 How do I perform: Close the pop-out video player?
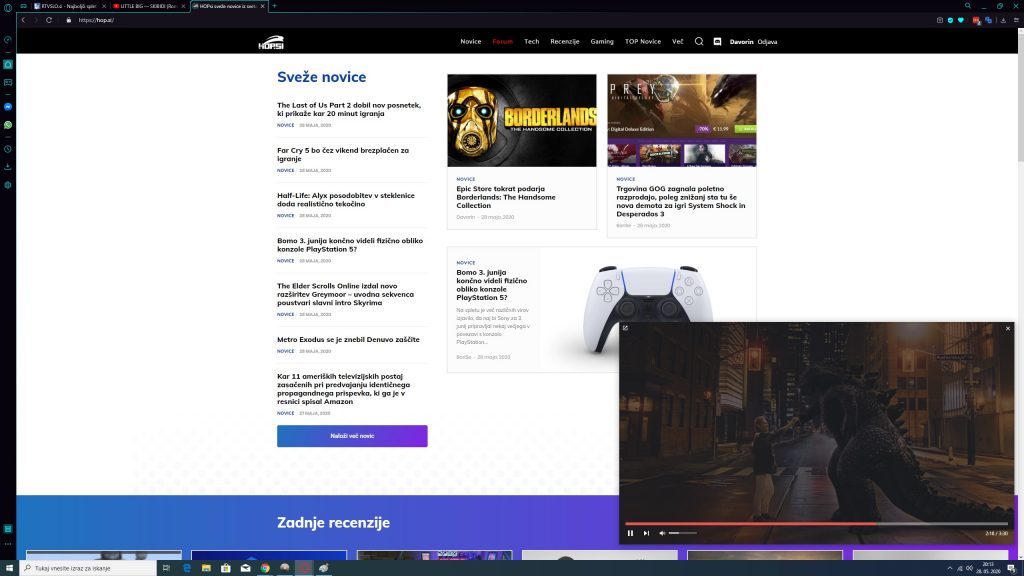click(x=1008, y=328)
